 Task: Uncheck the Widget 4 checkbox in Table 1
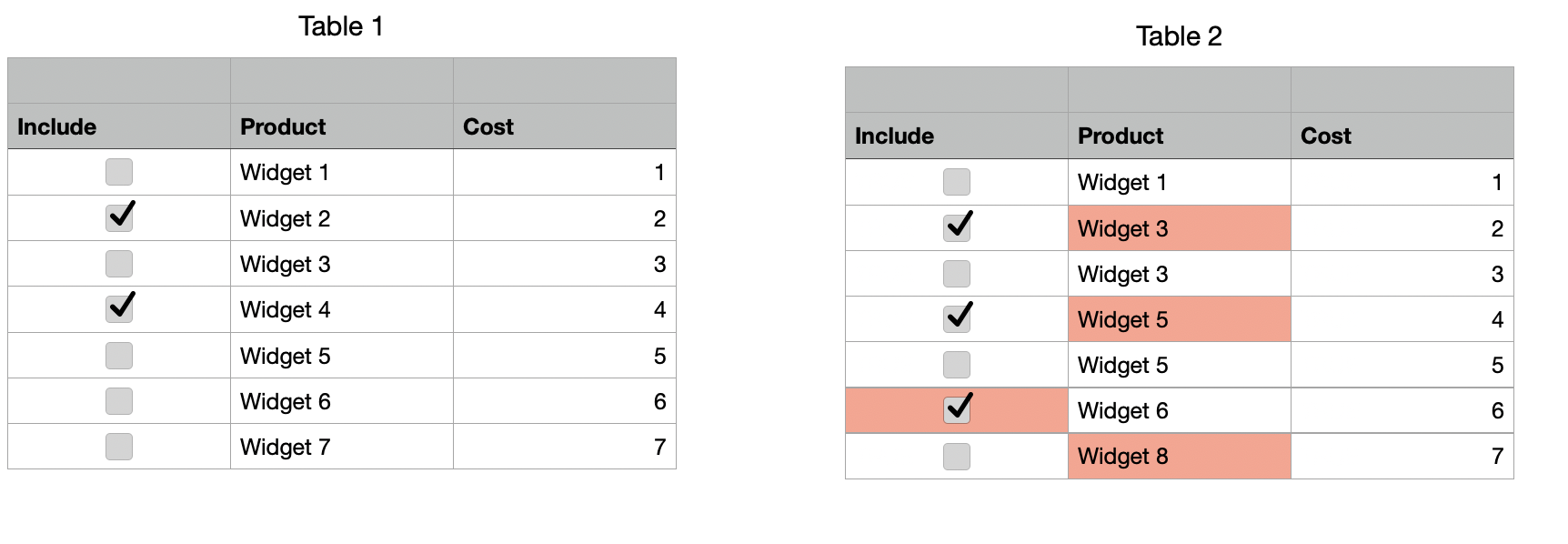119,308
